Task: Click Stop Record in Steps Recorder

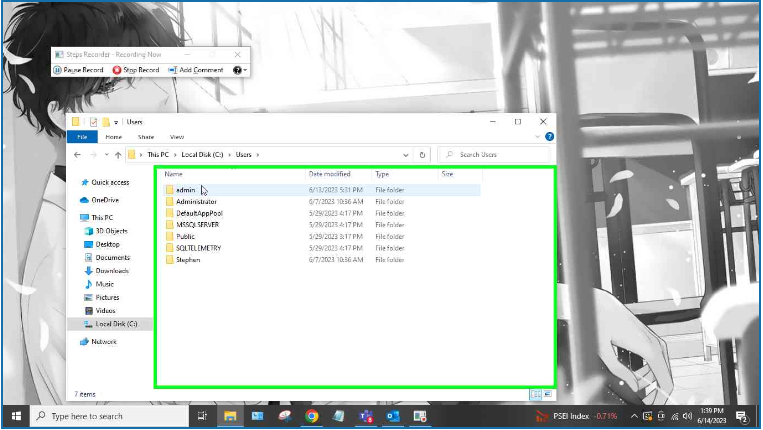Action: pos(136,70)
